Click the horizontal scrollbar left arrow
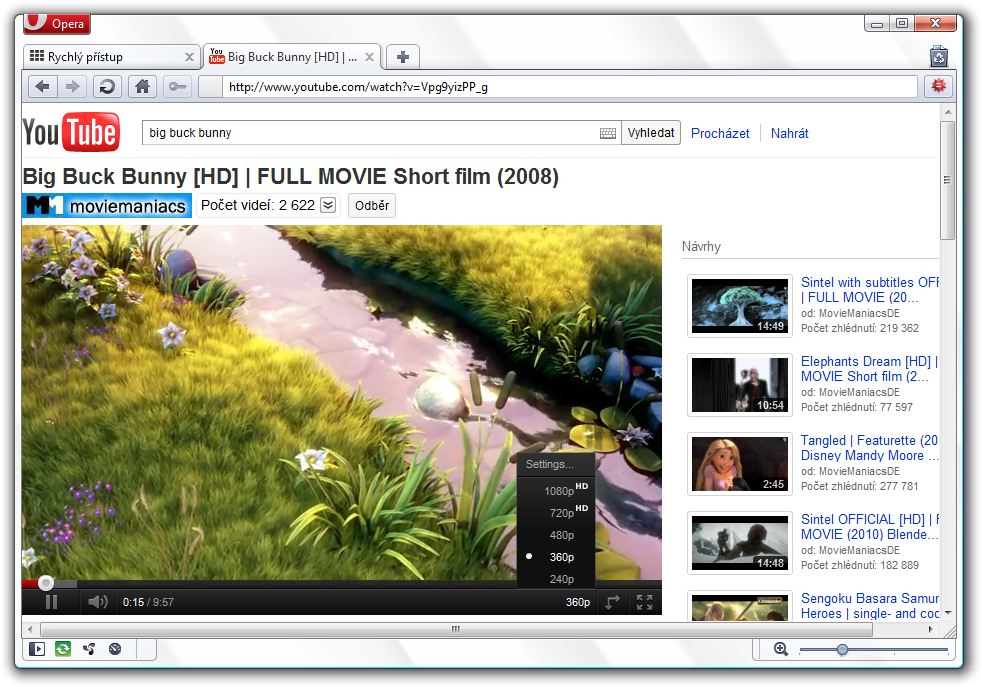Viewport: 982px width, 687px height. pyautogui.click(x=30, y=629)
